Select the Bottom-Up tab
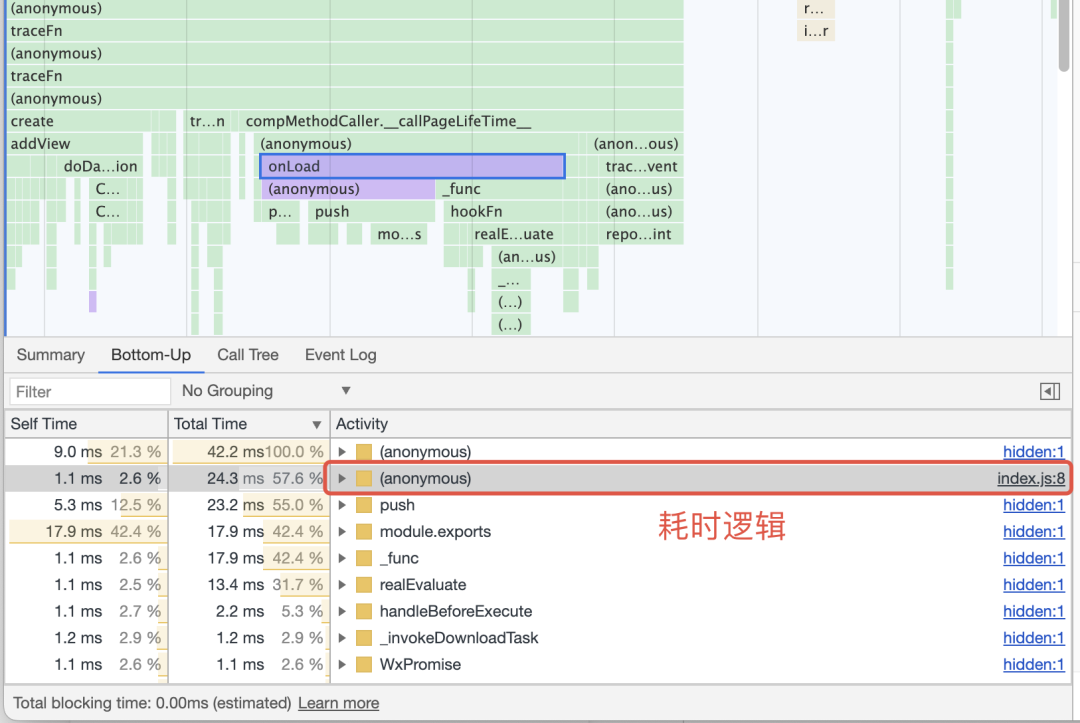This screenshot has width=1080, height=723. [151, 355]
